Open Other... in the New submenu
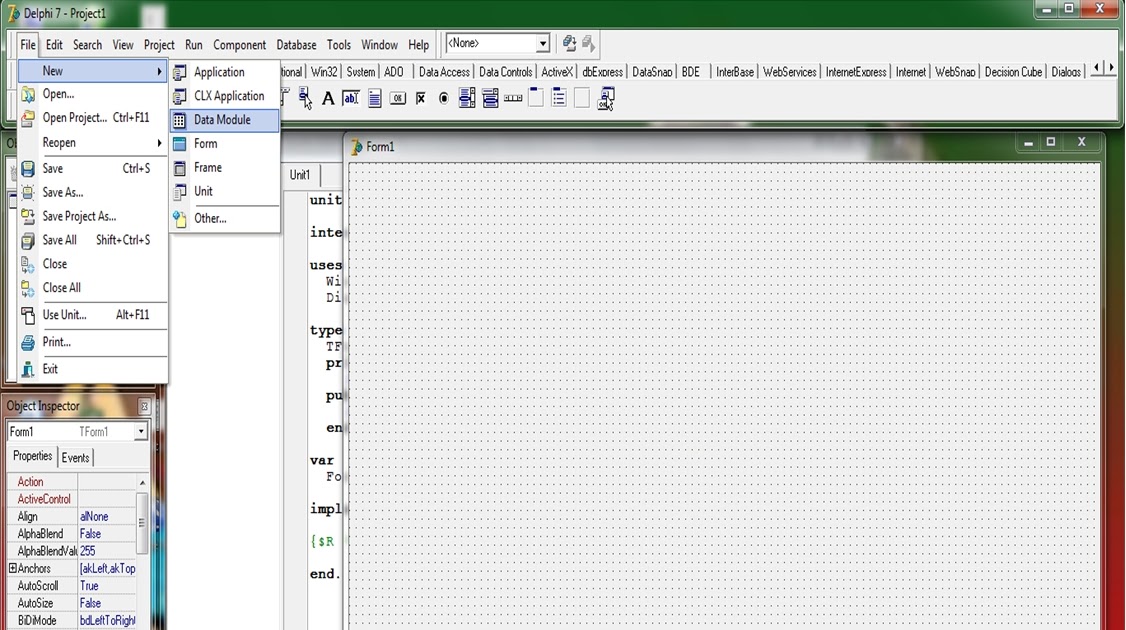Screen dimensions: 1126x630 225,218
